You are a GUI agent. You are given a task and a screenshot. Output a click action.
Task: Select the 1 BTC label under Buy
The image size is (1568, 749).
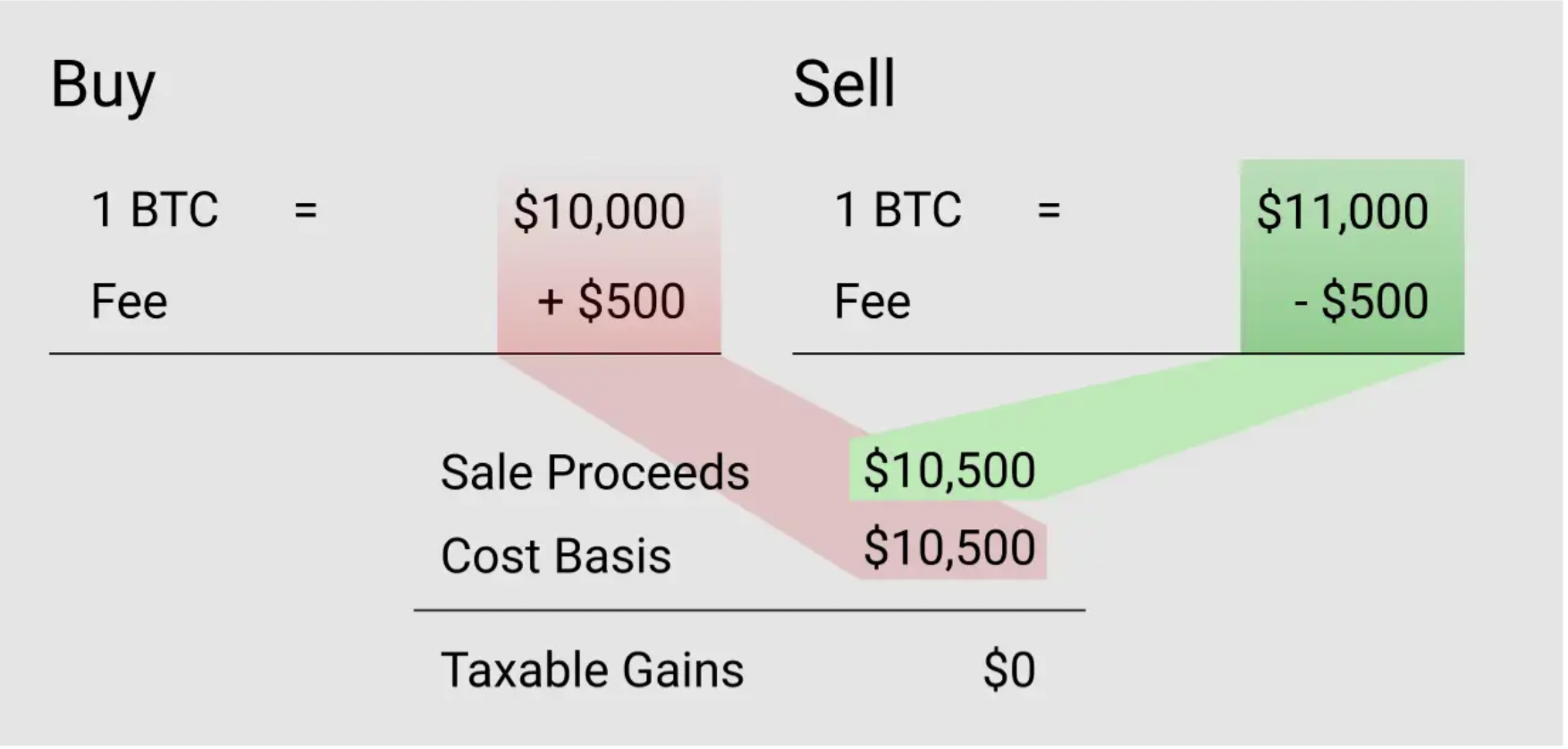[x=155, y=211]
